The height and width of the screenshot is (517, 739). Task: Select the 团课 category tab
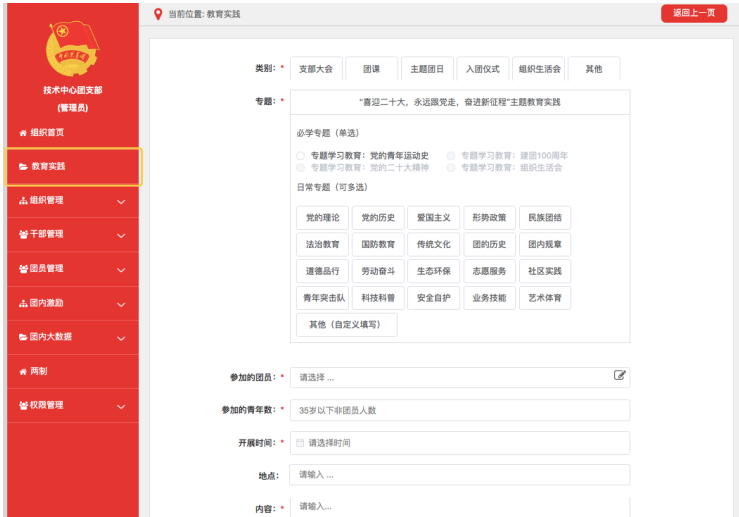(x=371, y=69)
